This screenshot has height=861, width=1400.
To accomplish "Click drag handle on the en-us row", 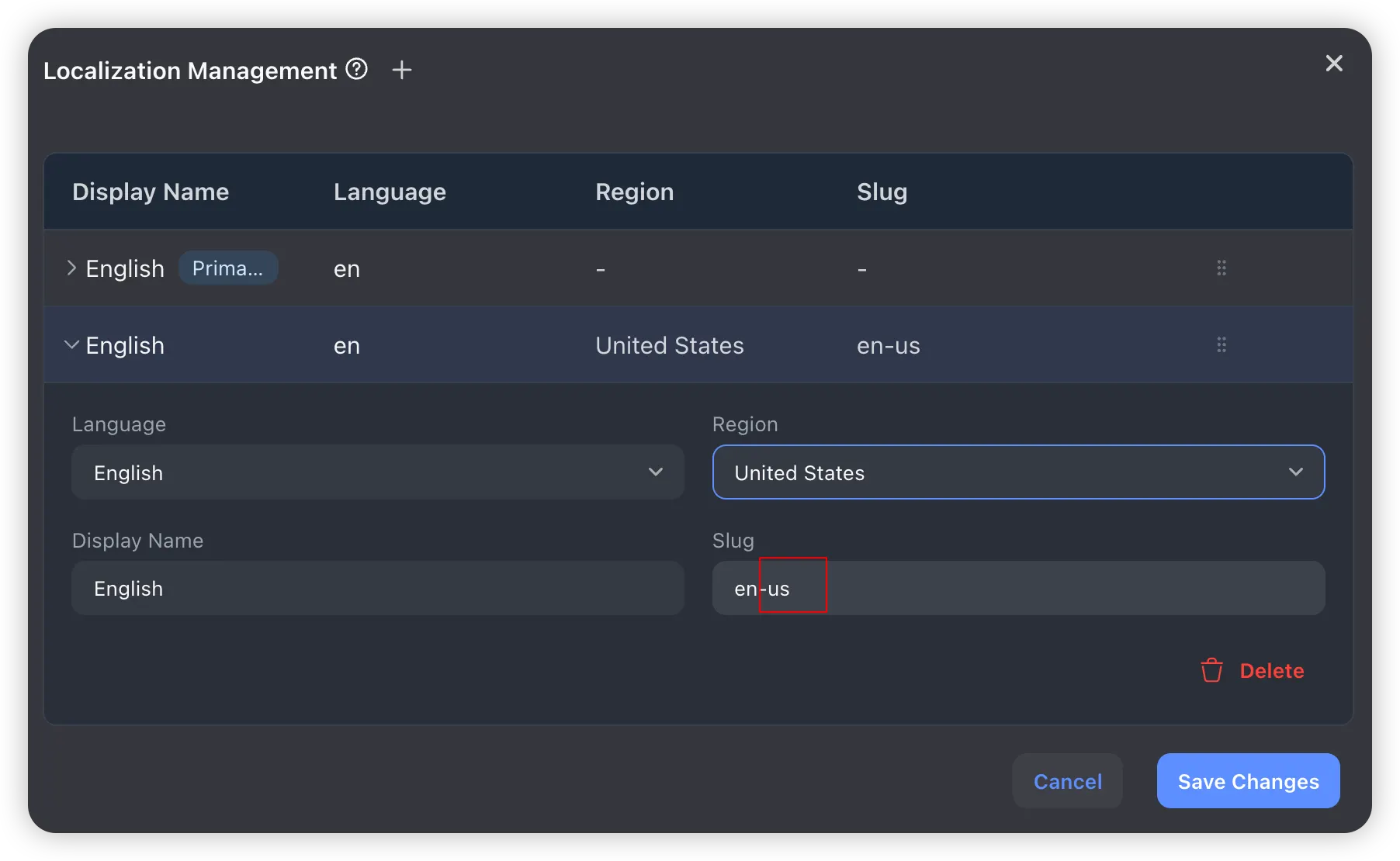I will 1221,345.
